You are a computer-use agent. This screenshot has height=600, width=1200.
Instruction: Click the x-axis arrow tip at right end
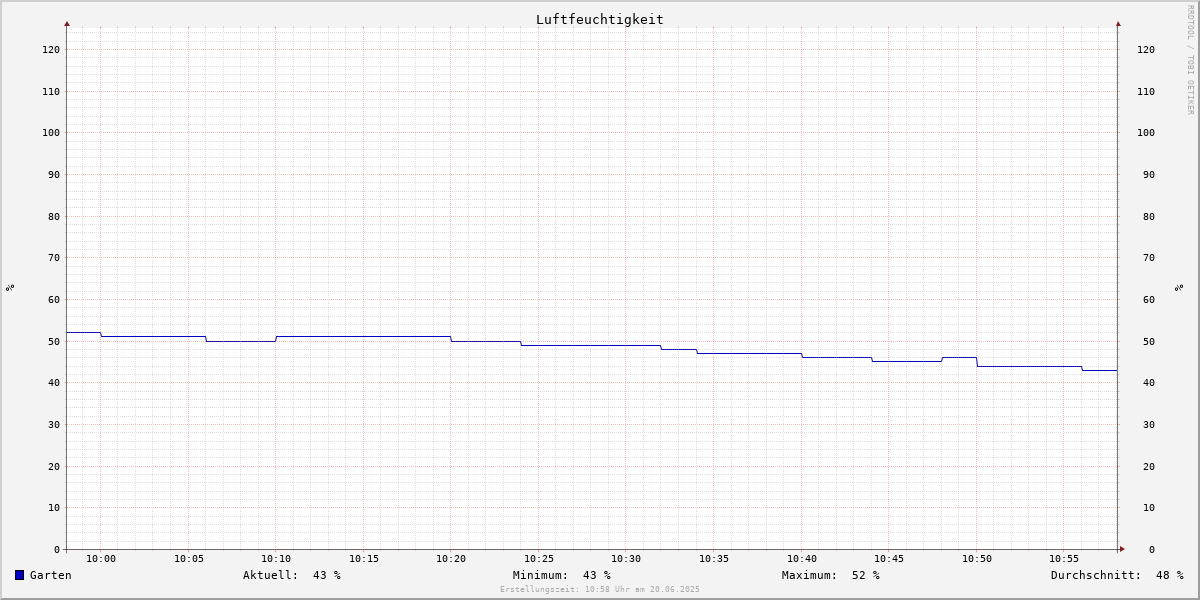click(x=1122, y=549)
